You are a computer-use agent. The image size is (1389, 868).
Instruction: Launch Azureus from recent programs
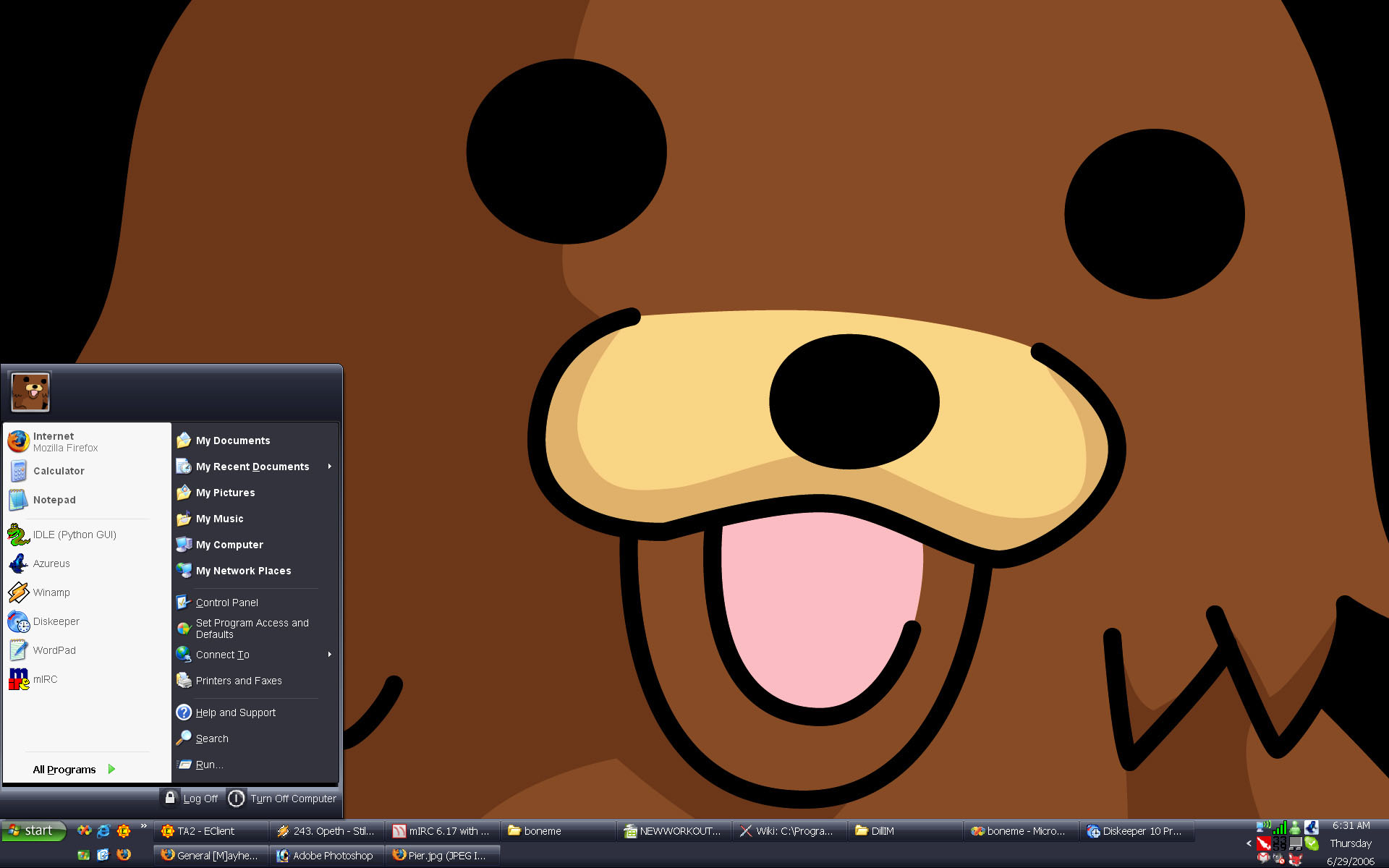click(x=86, y=563)
